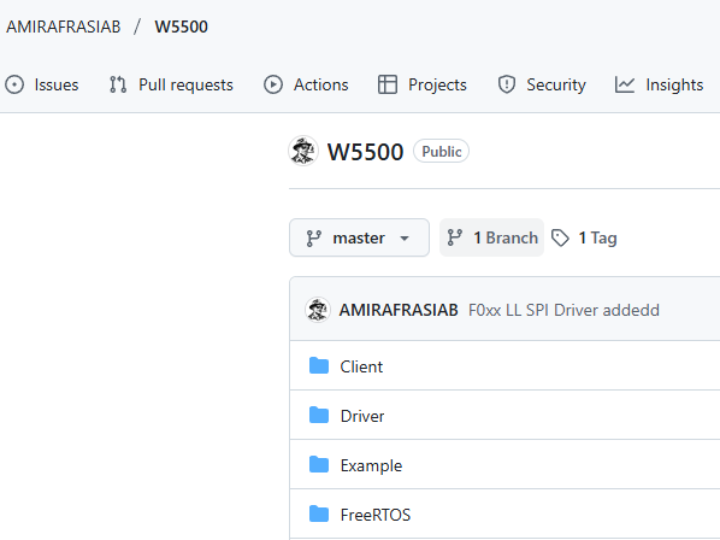This screenshot has height=540, width=720.
Task: Click the Actions play icon
Action: (273, 85)
